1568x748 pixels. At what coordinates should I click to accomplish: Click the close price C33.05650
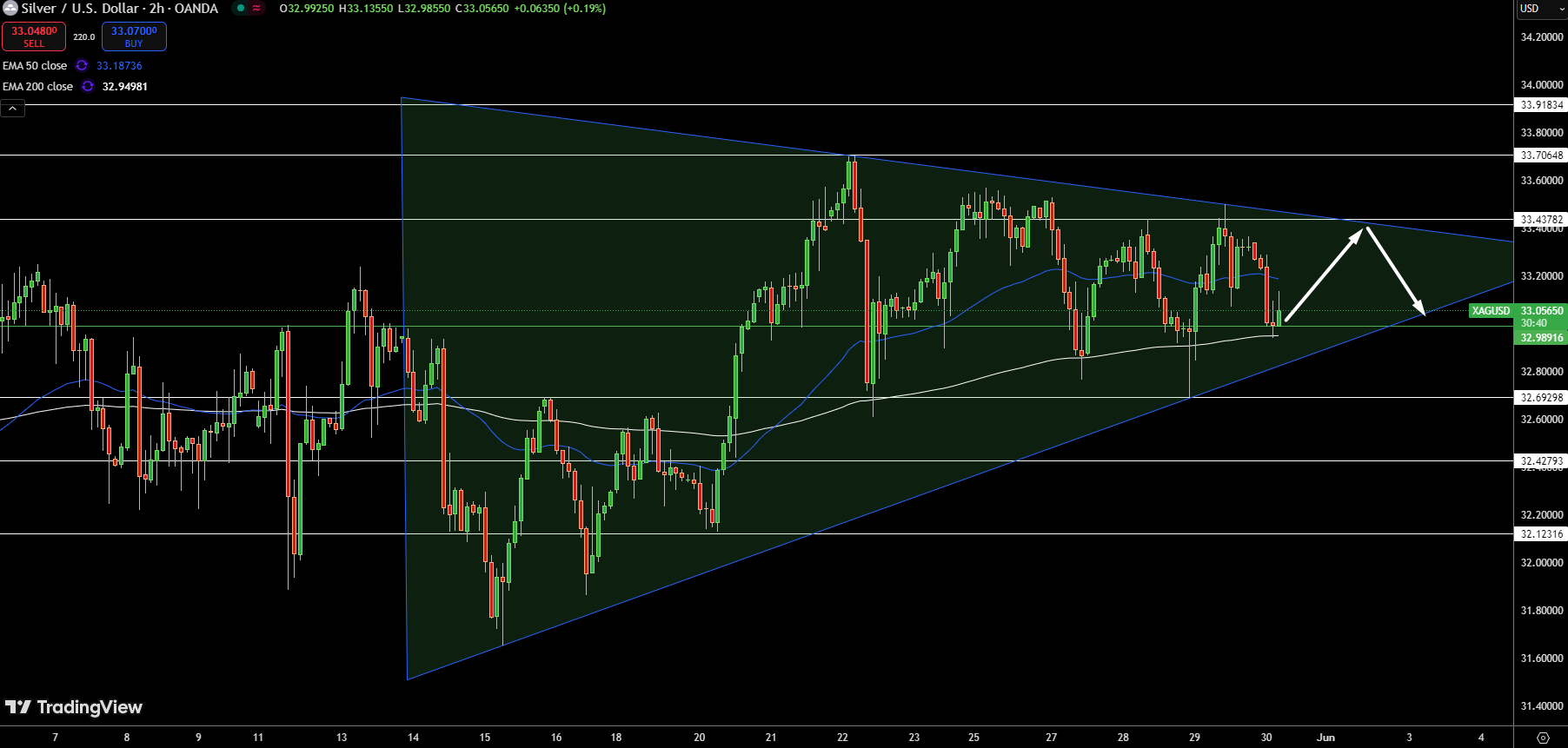[x=482, y=9]
